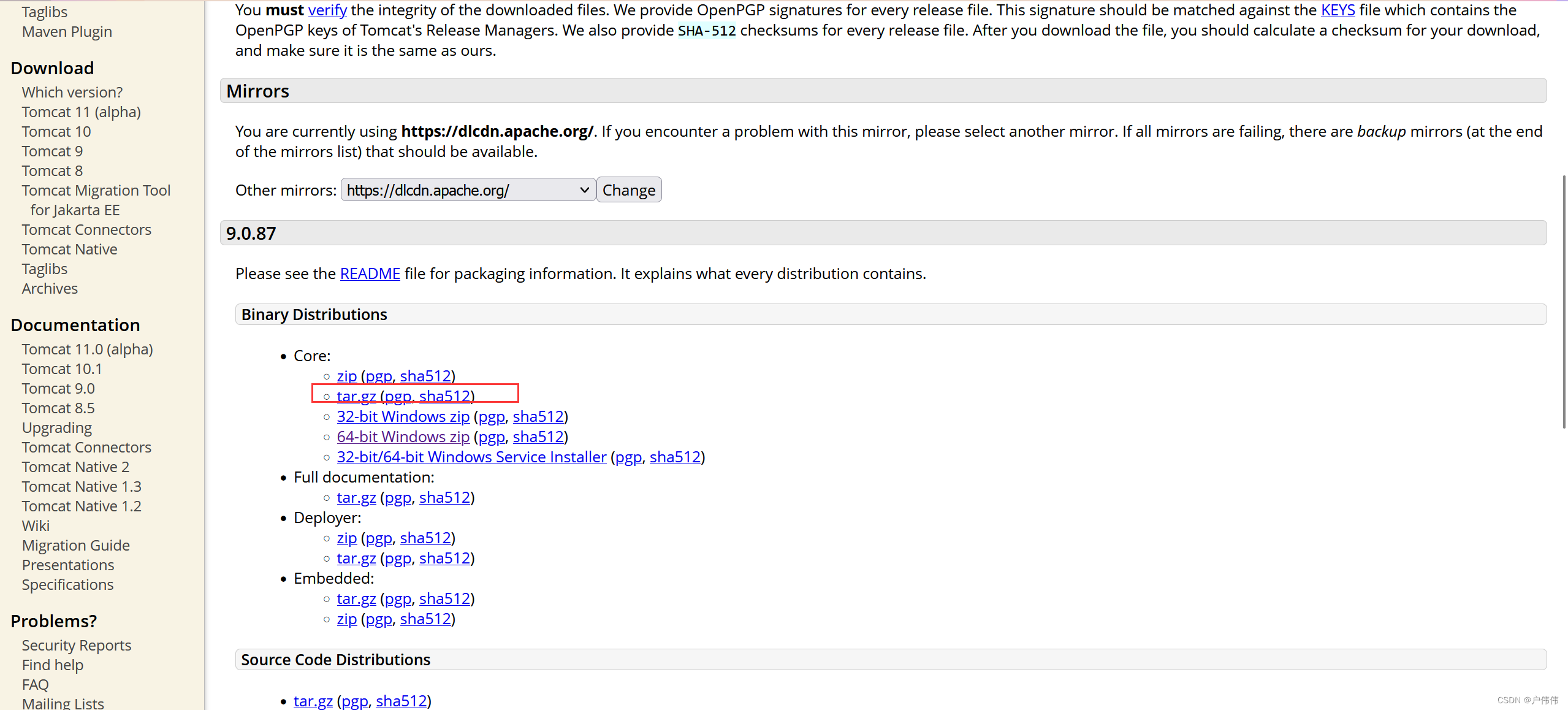Viewport: 1568px width, 710px height.
Task: Go to Tomcat 8 download page
Action: [x=52, y=170]
